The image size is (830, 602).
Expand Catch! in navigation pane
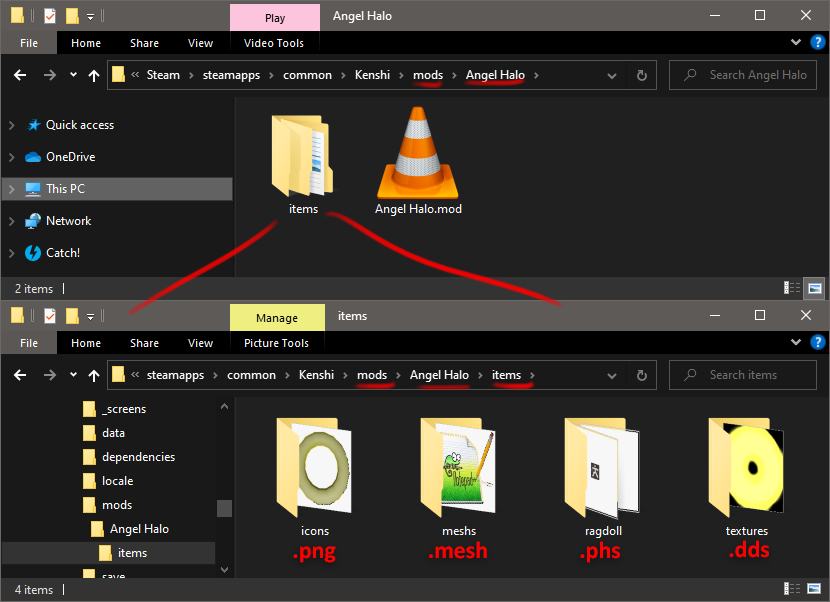coord(12,253)
